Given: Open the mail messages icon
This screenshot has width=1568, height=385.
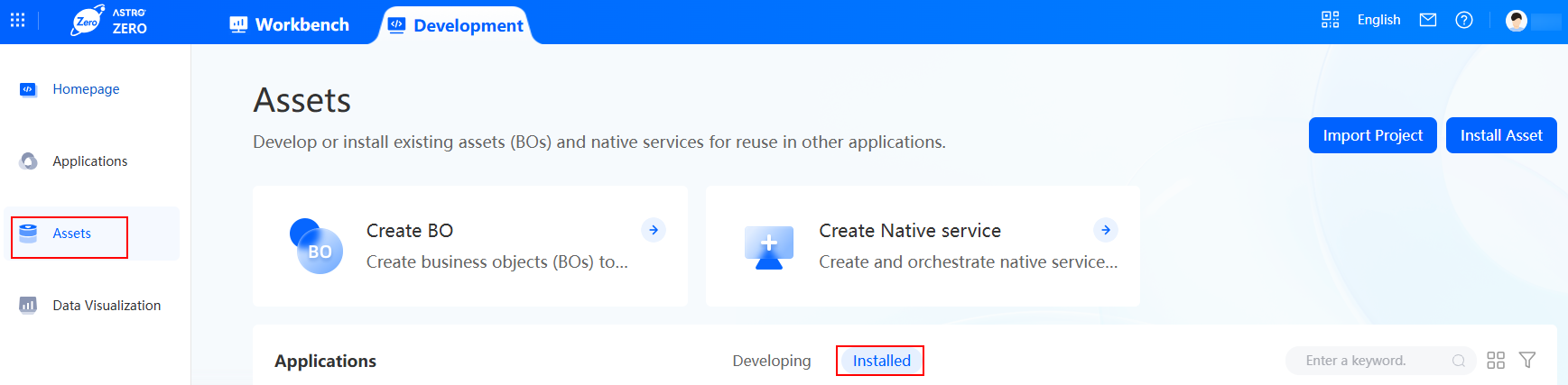Looking at the screenshot, I should point(1428,20).
